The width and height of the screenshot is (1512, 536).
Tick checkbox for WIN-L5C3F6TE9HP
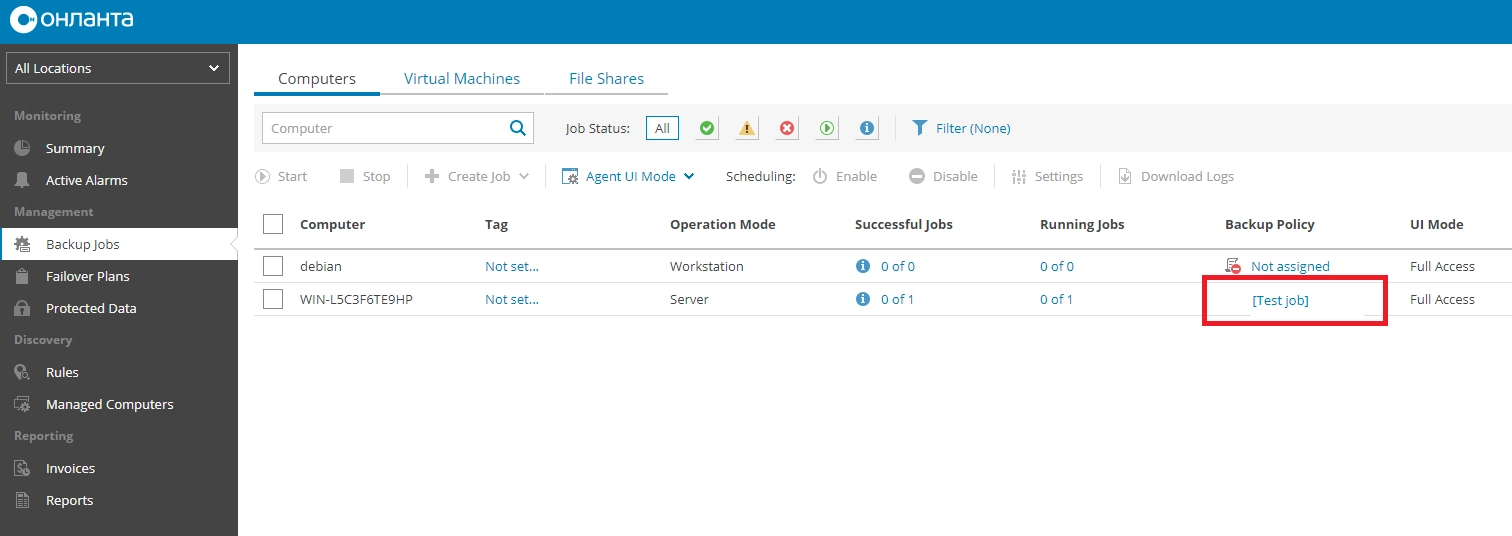[x=273, y=299]
